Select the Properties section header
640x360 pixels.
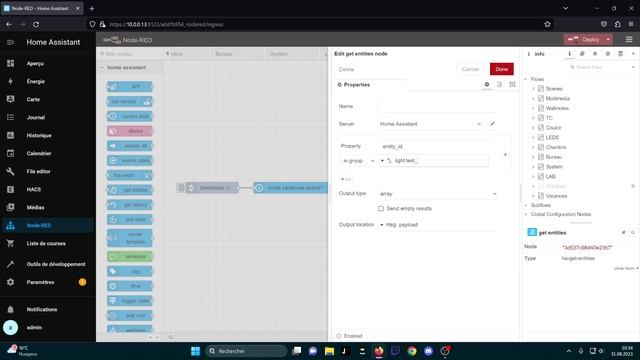point(353,85)
